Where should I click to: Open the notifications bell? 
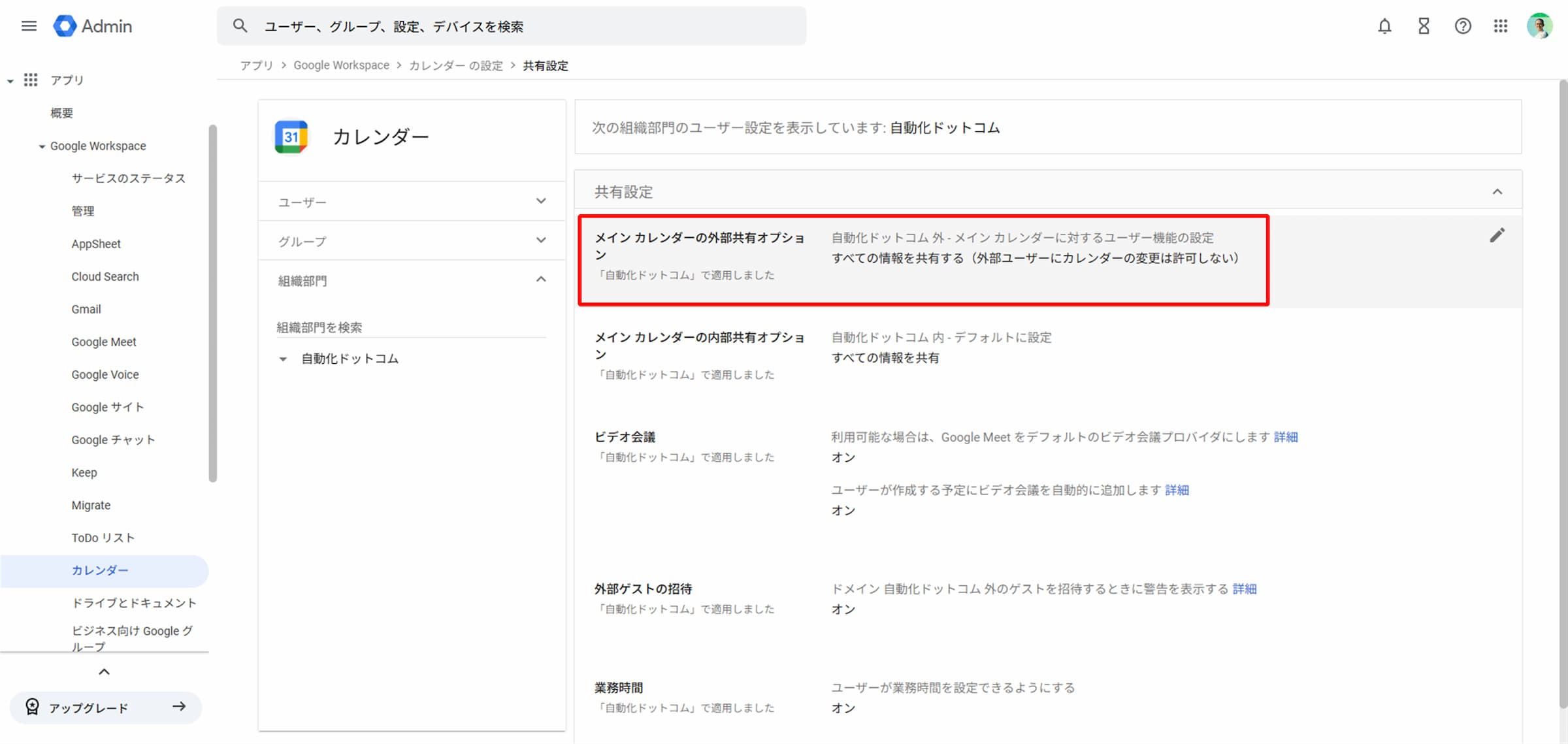(1384, 26)
